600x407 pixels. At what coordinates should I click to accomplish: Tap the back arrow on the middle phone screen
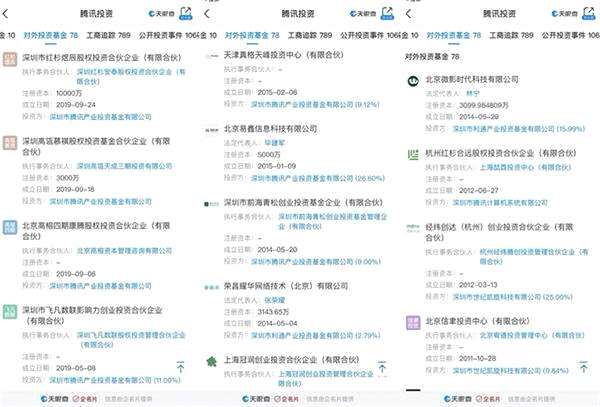click(207, 14)
